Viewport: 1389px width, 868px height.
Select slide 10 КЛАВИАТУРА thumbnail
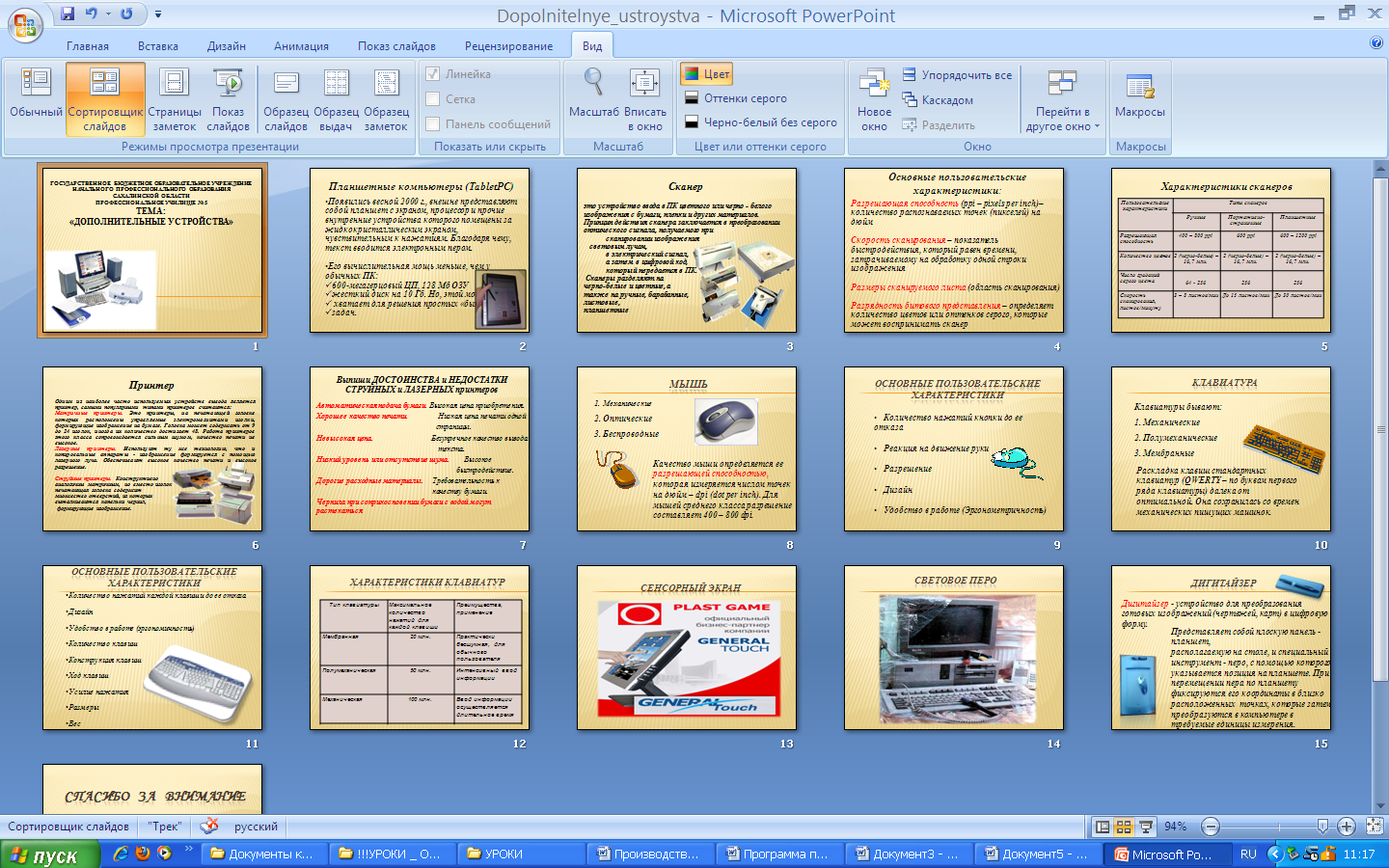click(1221, 449)
